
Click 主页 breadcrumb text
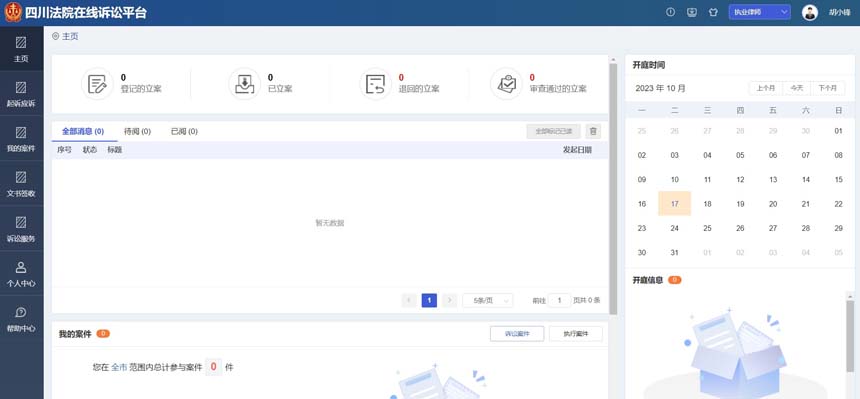[x=70, y=36]
